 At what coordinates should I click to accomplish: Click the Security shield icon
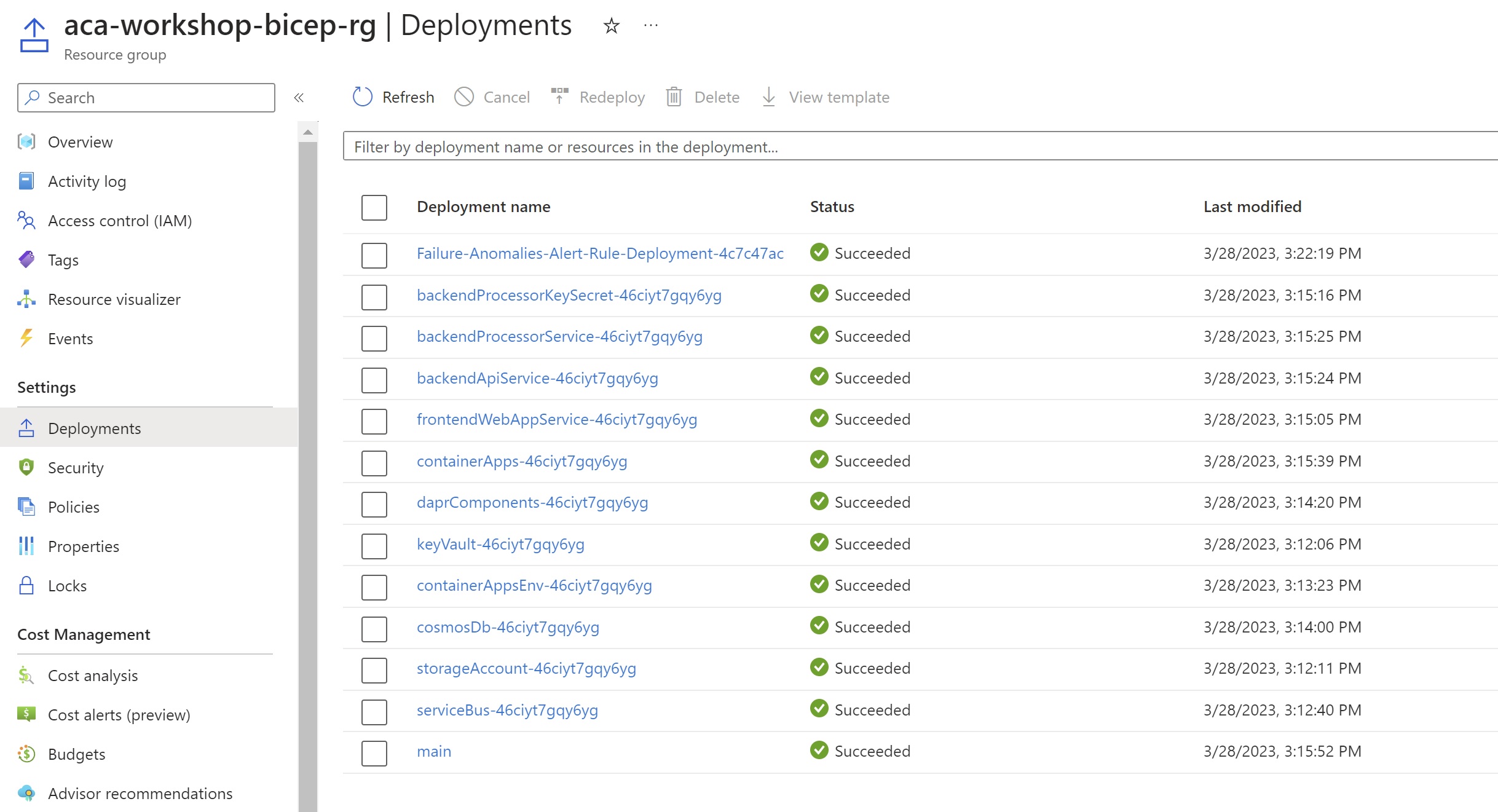26,467
